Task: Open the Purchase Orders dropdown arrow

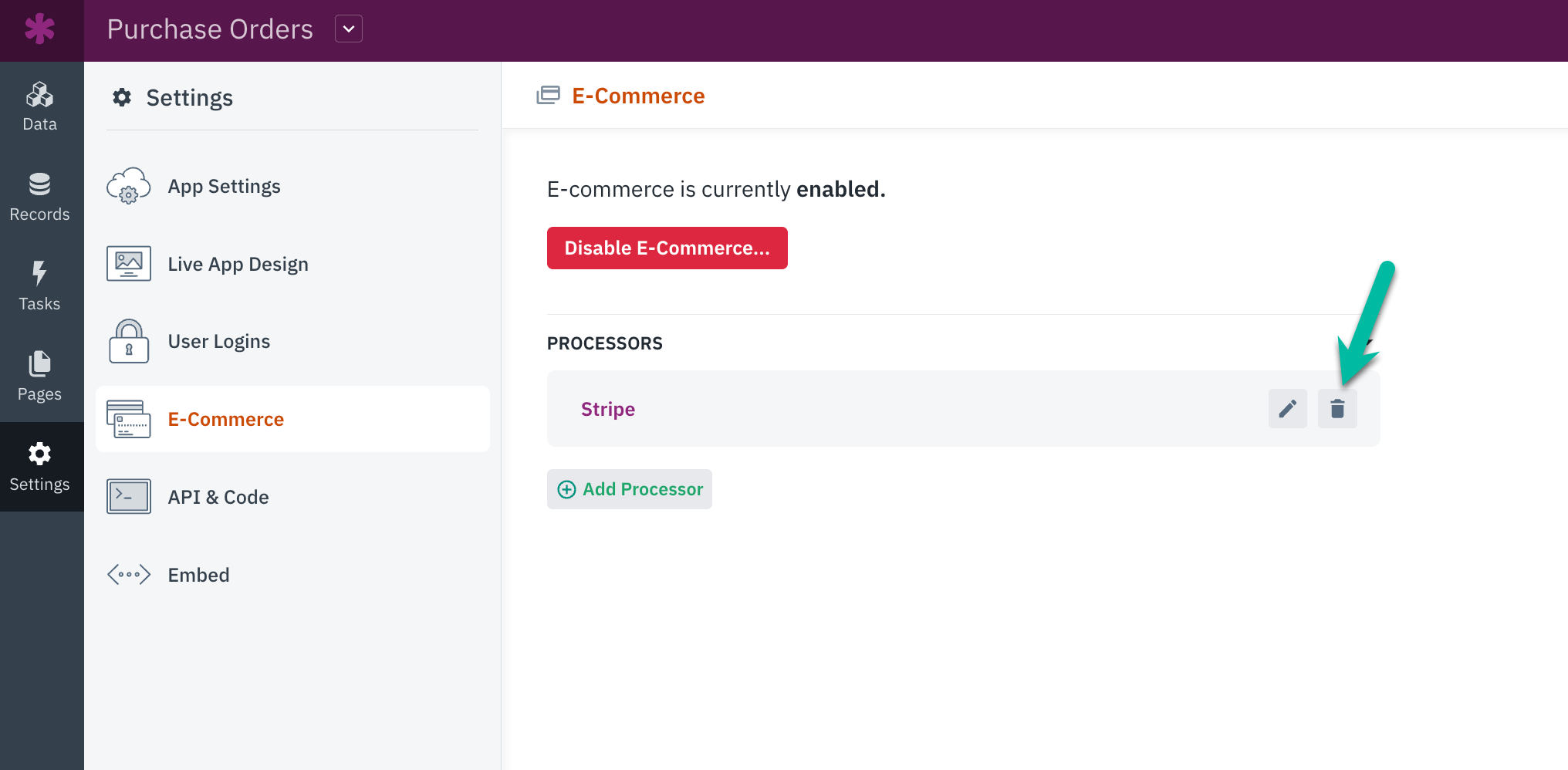Action: 348,29
